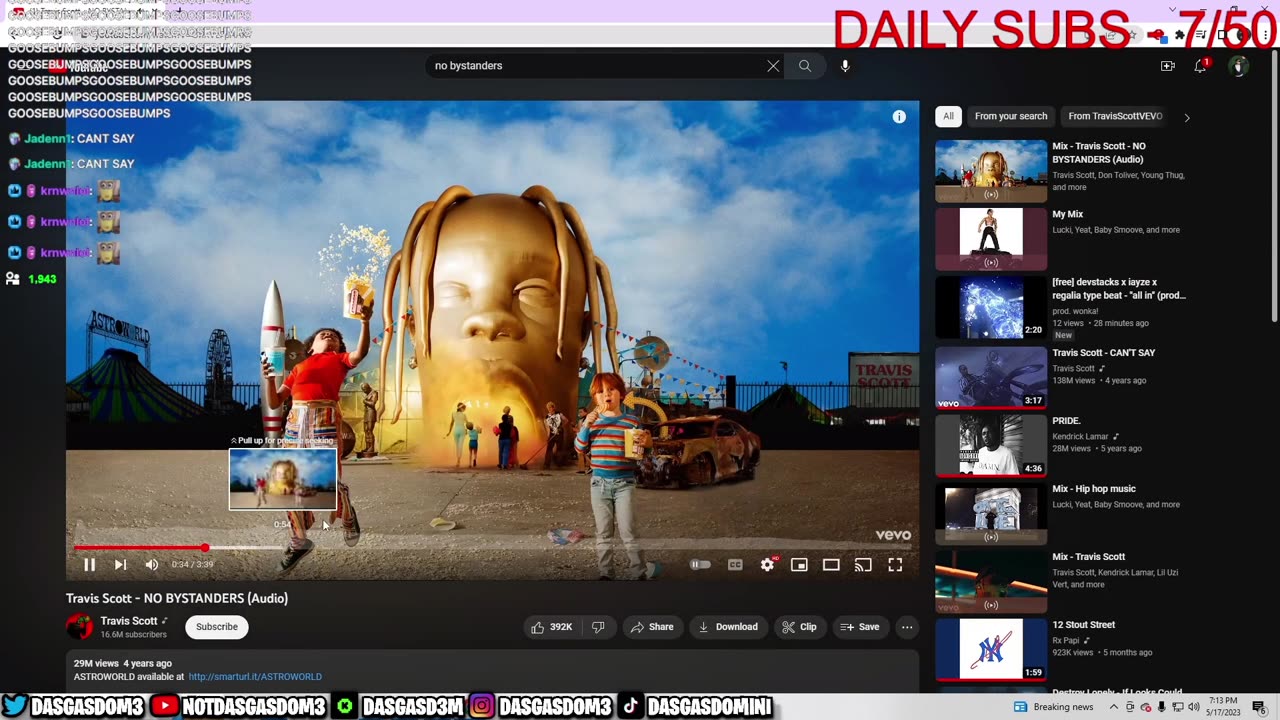The height and width of the screenshot is (720, 1280).
Task: Open Breaking news taskbar widget
Action: click(x=1054, y=707)
